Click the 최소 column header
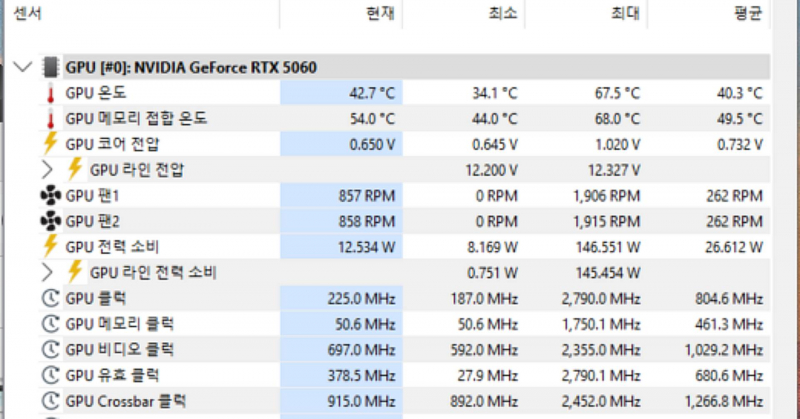This screenshot has width=800, height=419. (463, 13)
